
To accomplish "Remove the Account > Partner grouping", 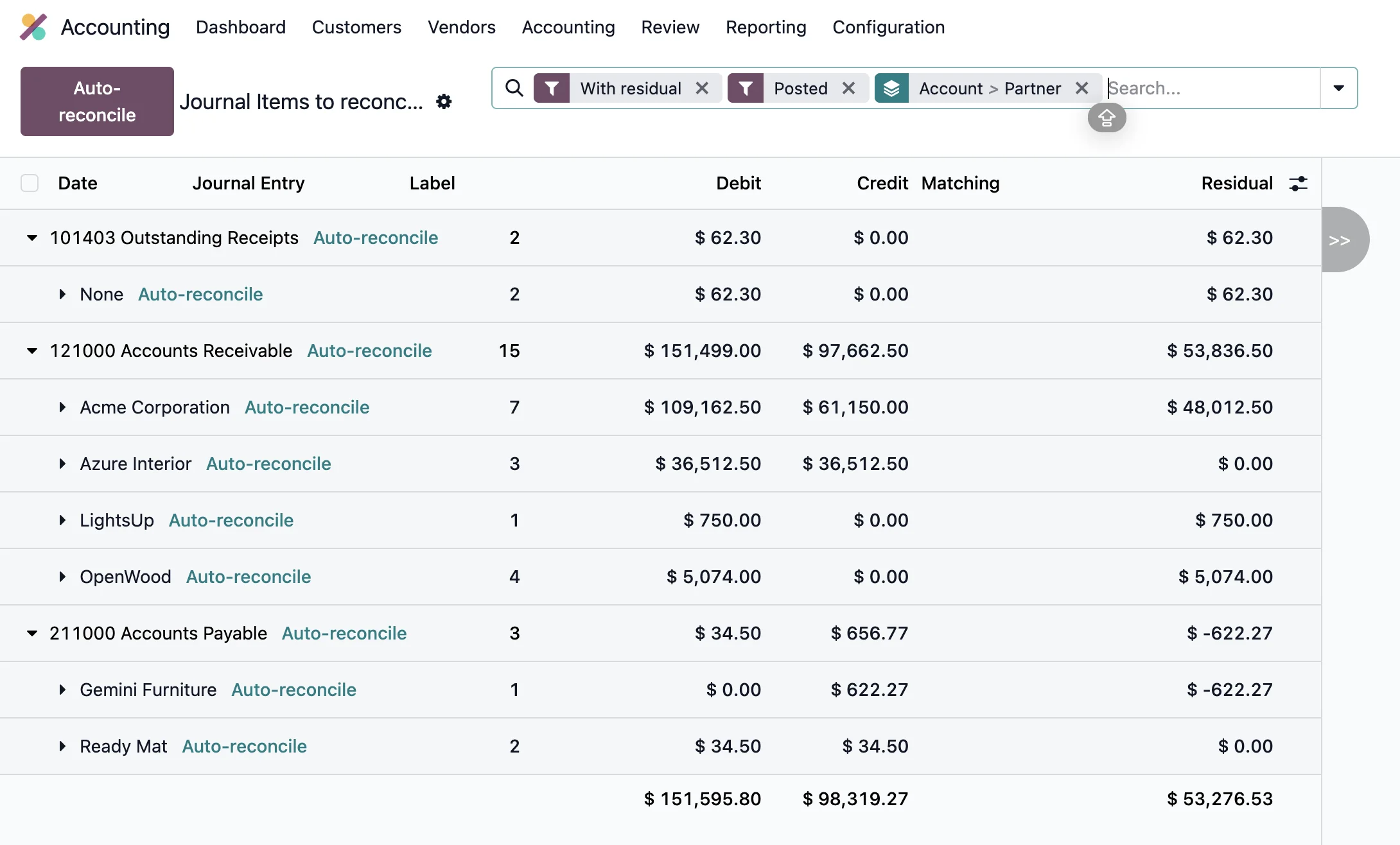I will [x=1081, y=88].
